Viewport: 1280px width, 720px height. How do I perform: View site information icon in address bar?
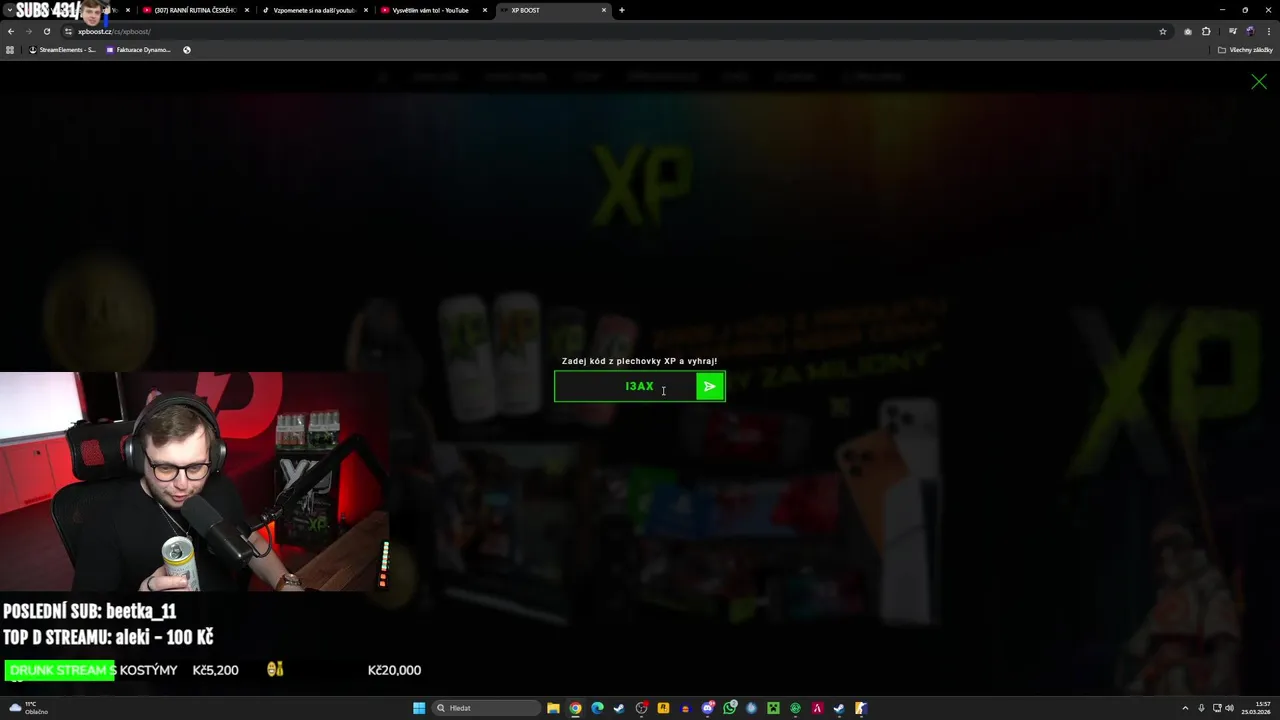(68, 31)
